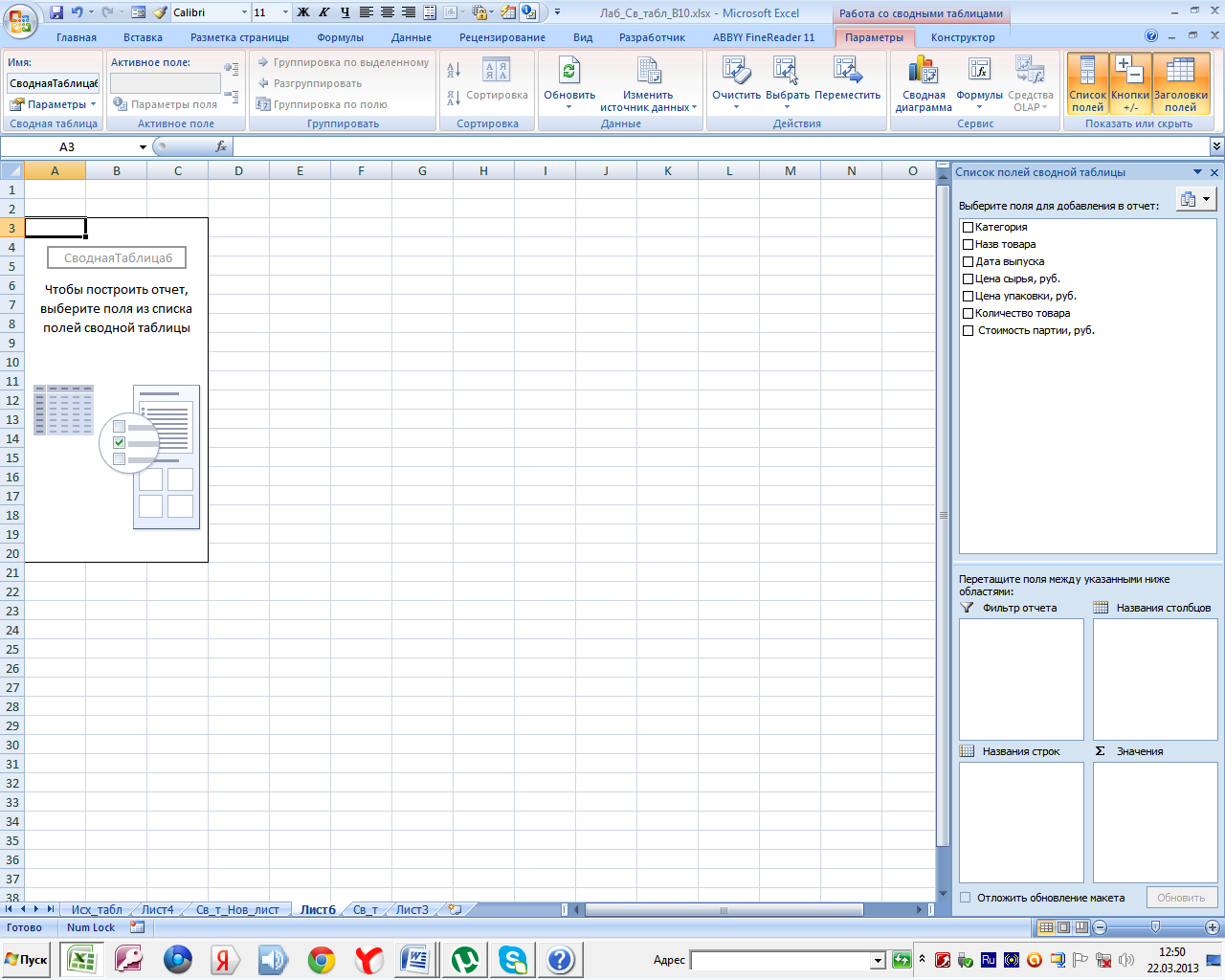Open uTorrent from the taskbar
This screenshot has height=980, width=1225.
[464, 960]
